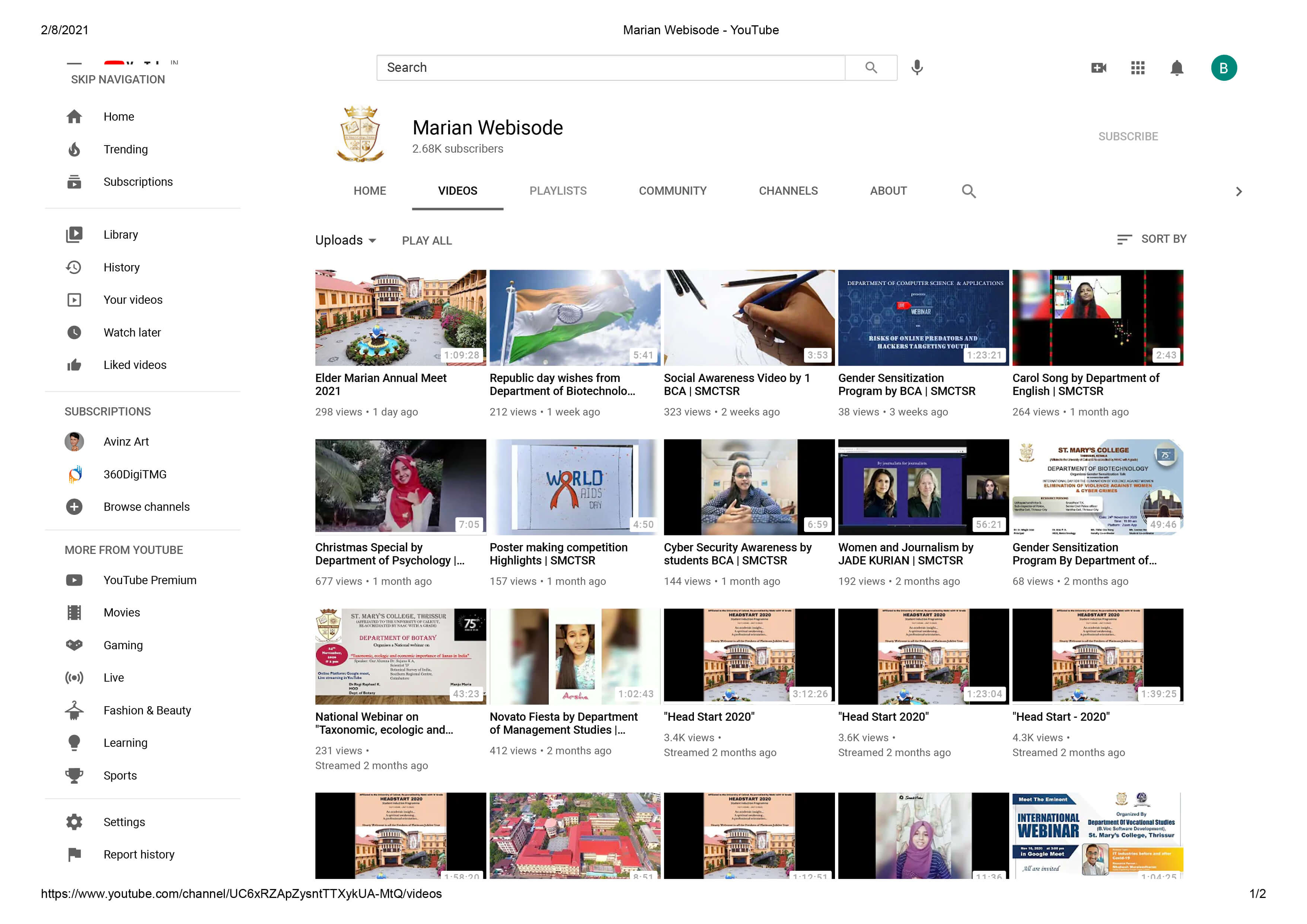Viewport: 1307px width, 924px height.
Task: Click the Avinz Art channel avatar
Action: (74, 441)
